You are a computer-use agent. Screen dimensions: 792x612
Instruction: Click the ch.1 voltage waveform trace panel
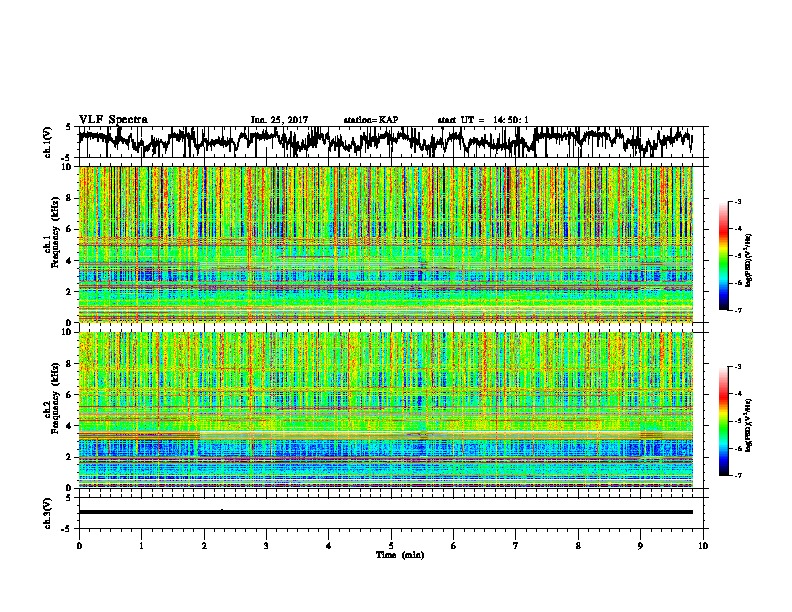pos(393,142)
